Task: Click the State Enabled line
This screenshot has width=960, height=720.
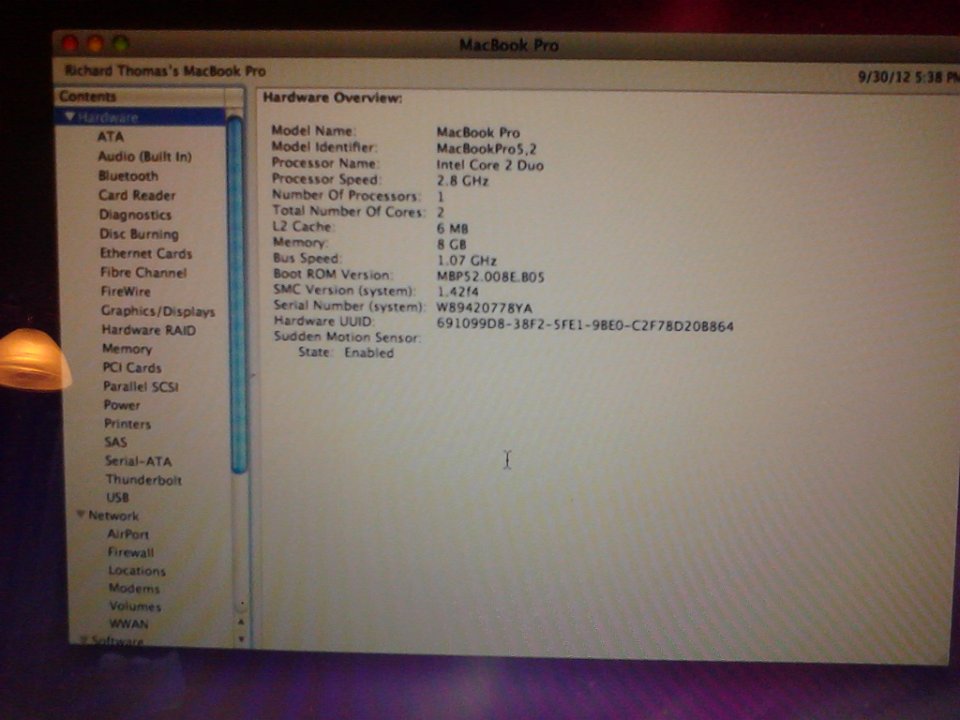Action: [346, 353]
